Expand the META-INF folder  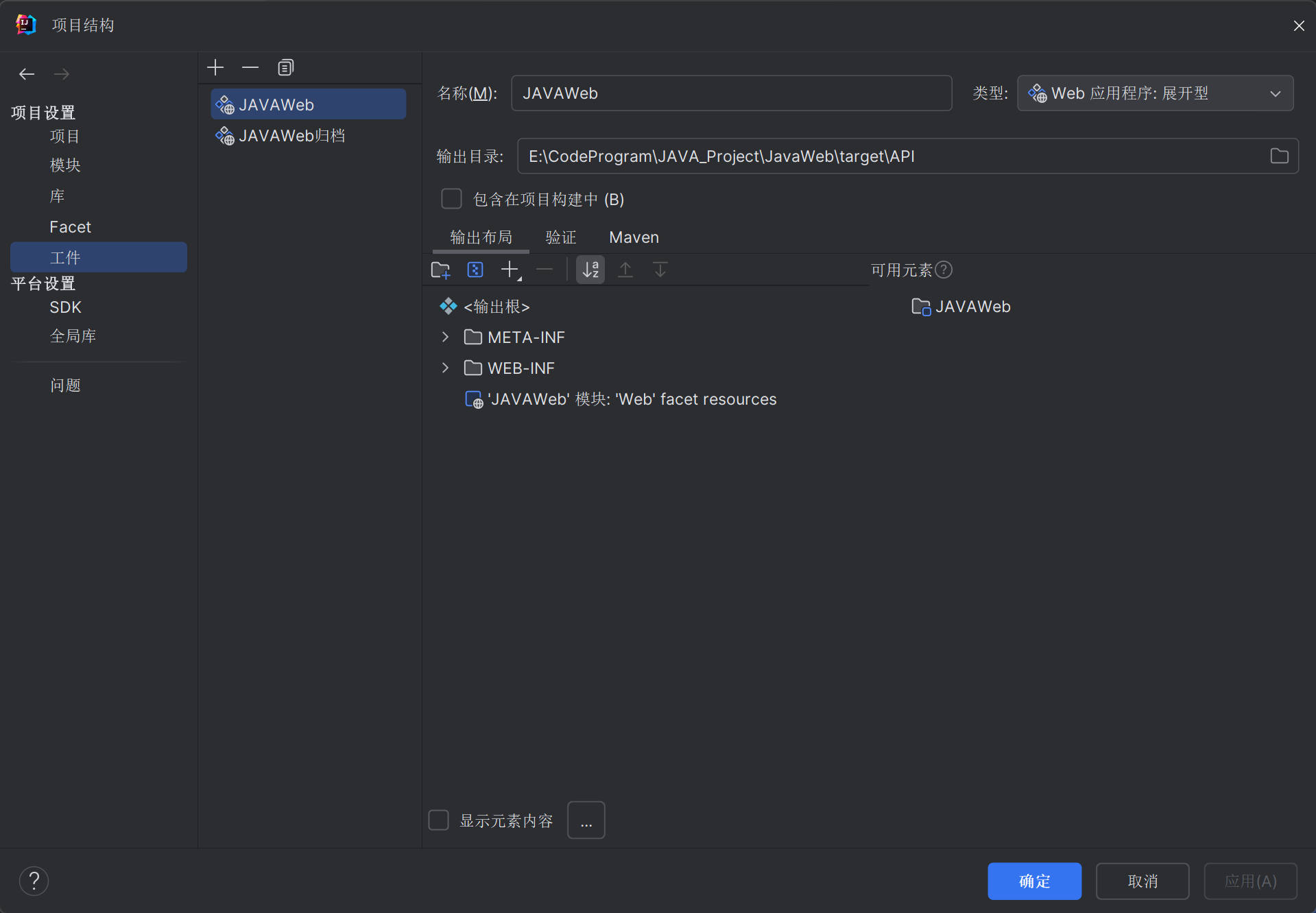pyautogui.click(x=446, y=337)
